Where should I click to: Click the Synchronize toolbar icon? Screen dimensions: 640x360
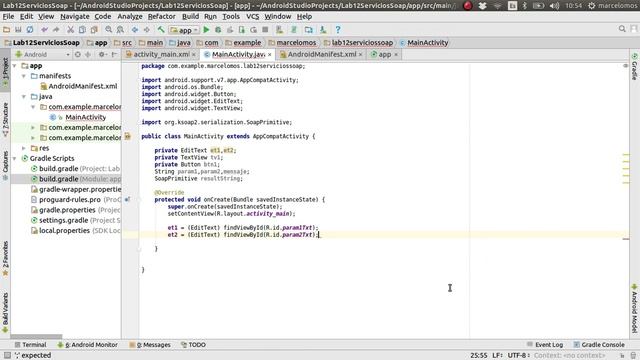[30, 29]
